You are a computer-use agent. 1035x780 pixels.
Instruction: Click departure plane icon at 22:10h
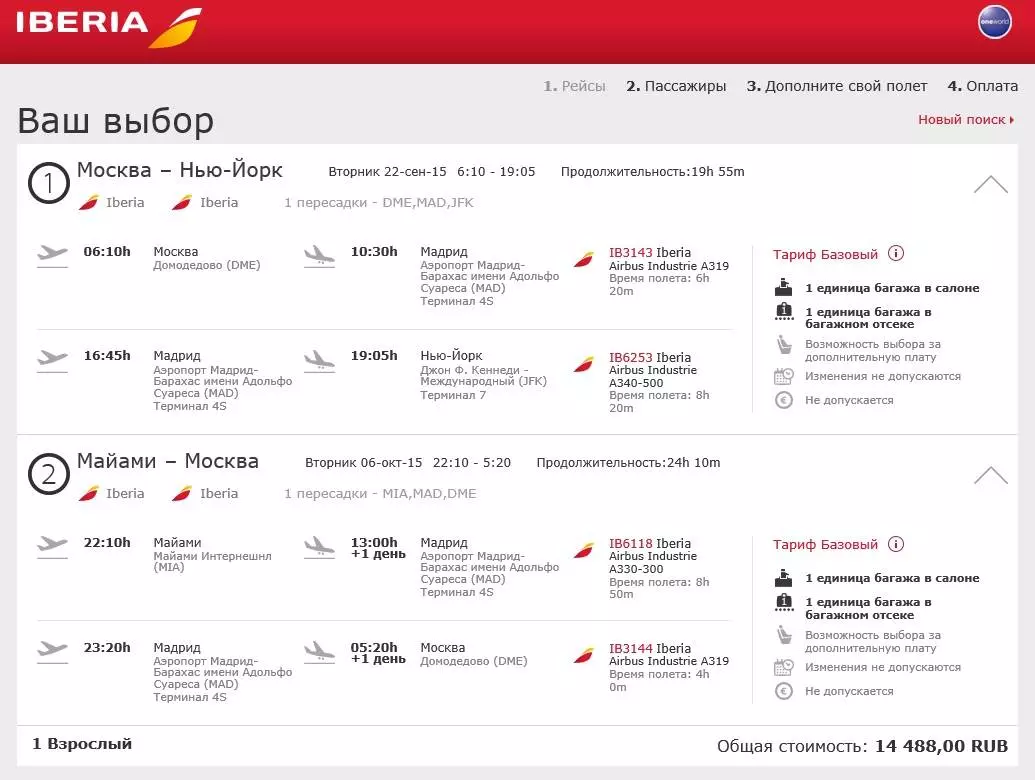pos(52,547)
